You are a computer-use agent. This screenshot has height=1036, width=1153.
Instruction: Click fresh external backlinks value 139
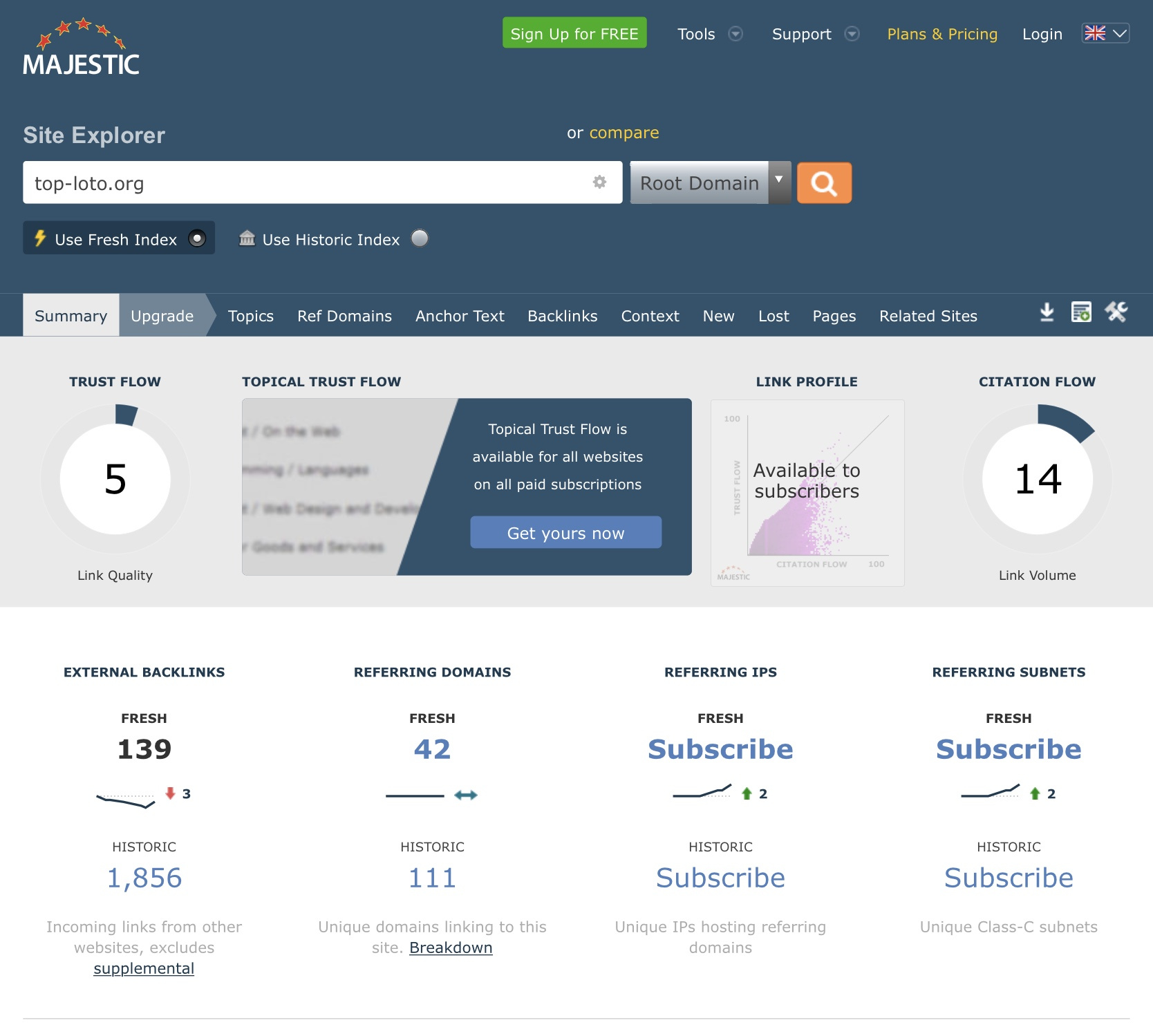click(x=144, y=749)
